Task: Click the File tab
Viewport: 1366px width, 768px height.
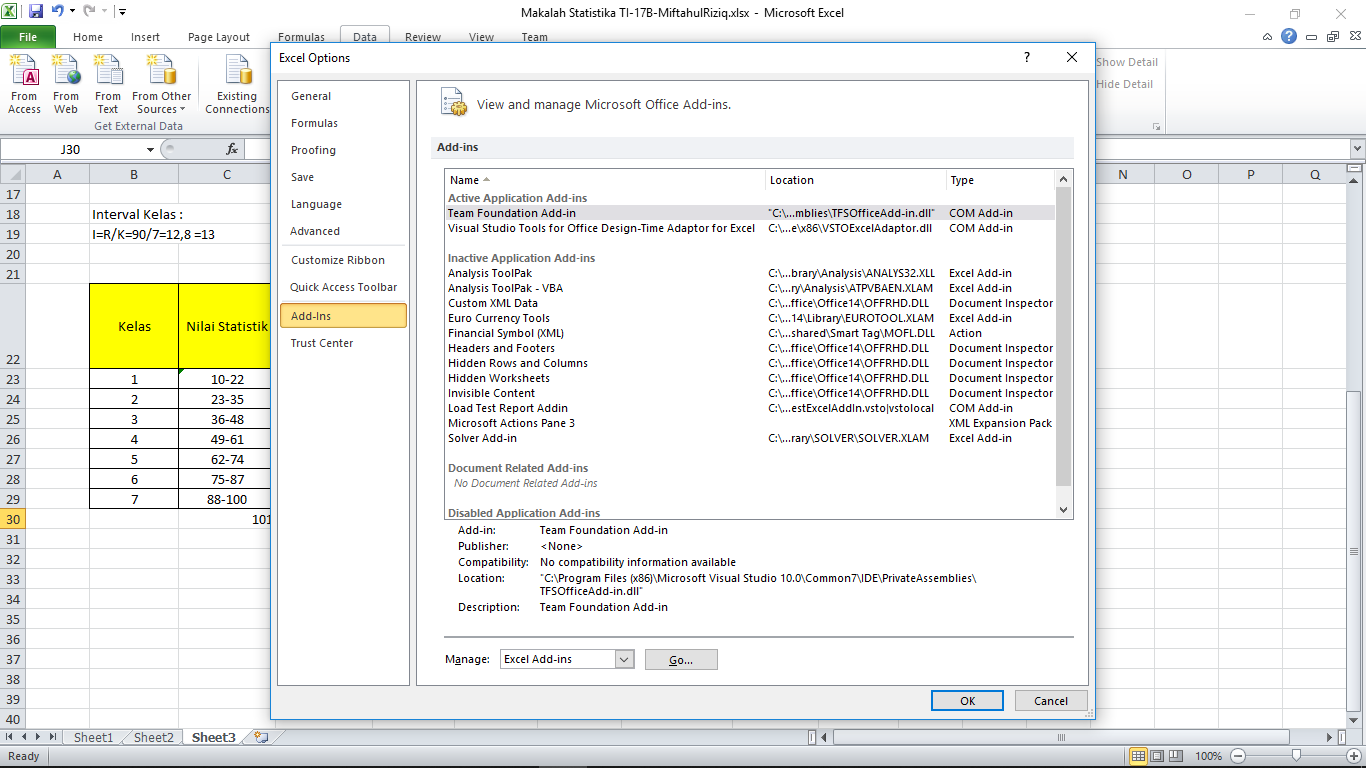Action: pyautogui.click(x=28, y=37)
